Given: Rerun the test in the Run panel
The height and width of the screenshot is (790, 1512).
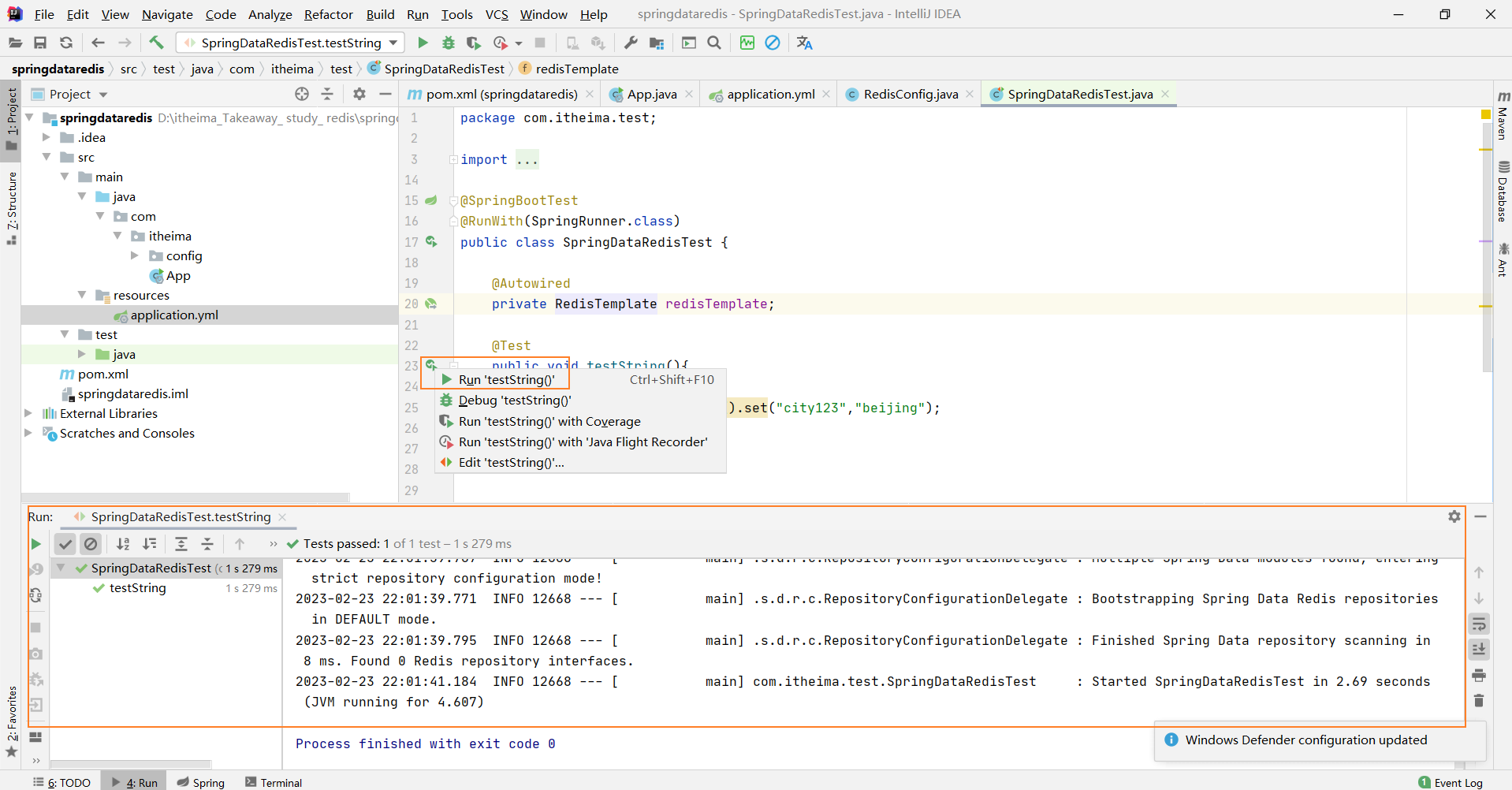Looking at the screenshot, I should tap(35, 543).
